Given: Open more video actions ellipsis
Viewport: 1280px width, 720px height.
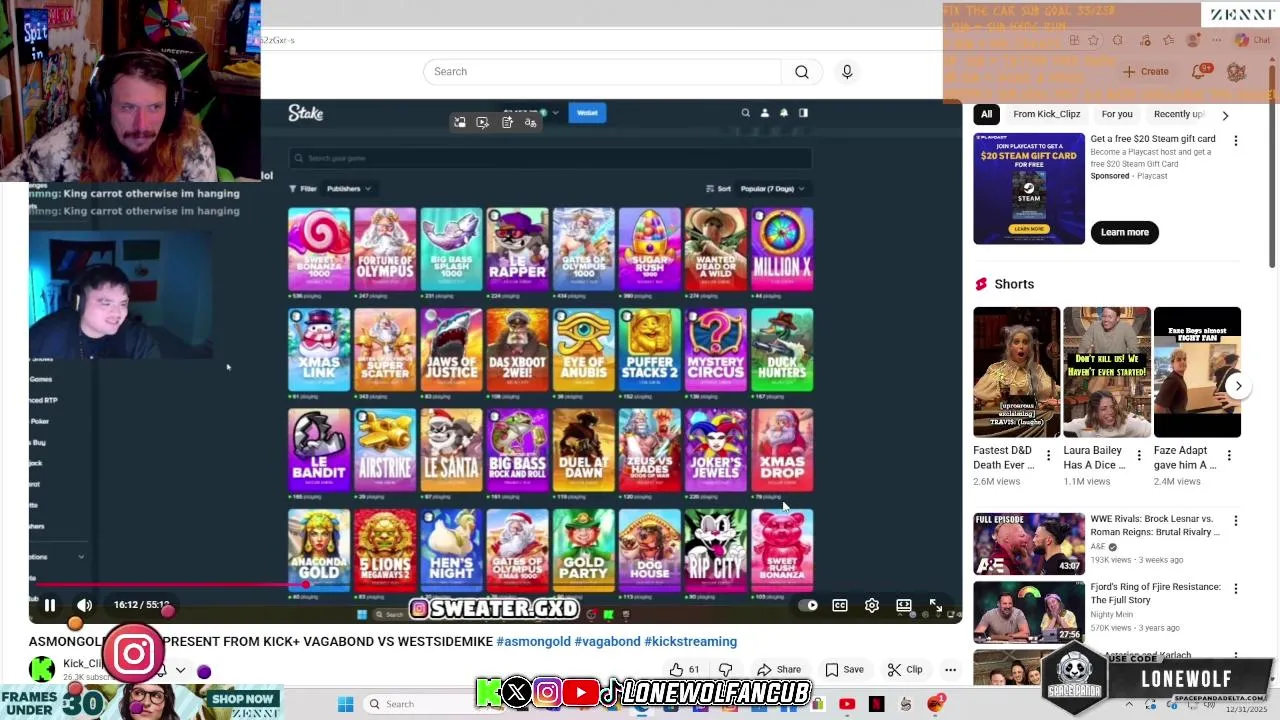Looking at the screenshot, I should [x=950, y=670].
